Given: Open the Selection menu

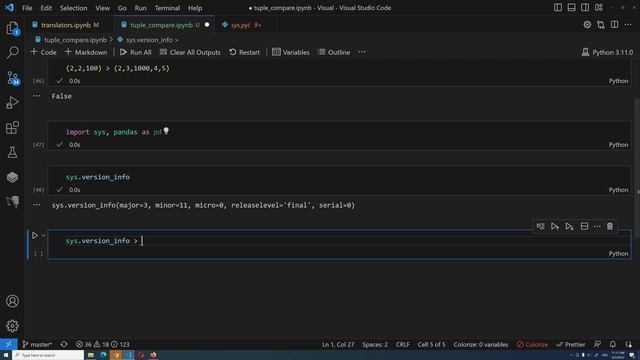Looking at the screenshot, I should pyautogui.click(x=73, y=8).
